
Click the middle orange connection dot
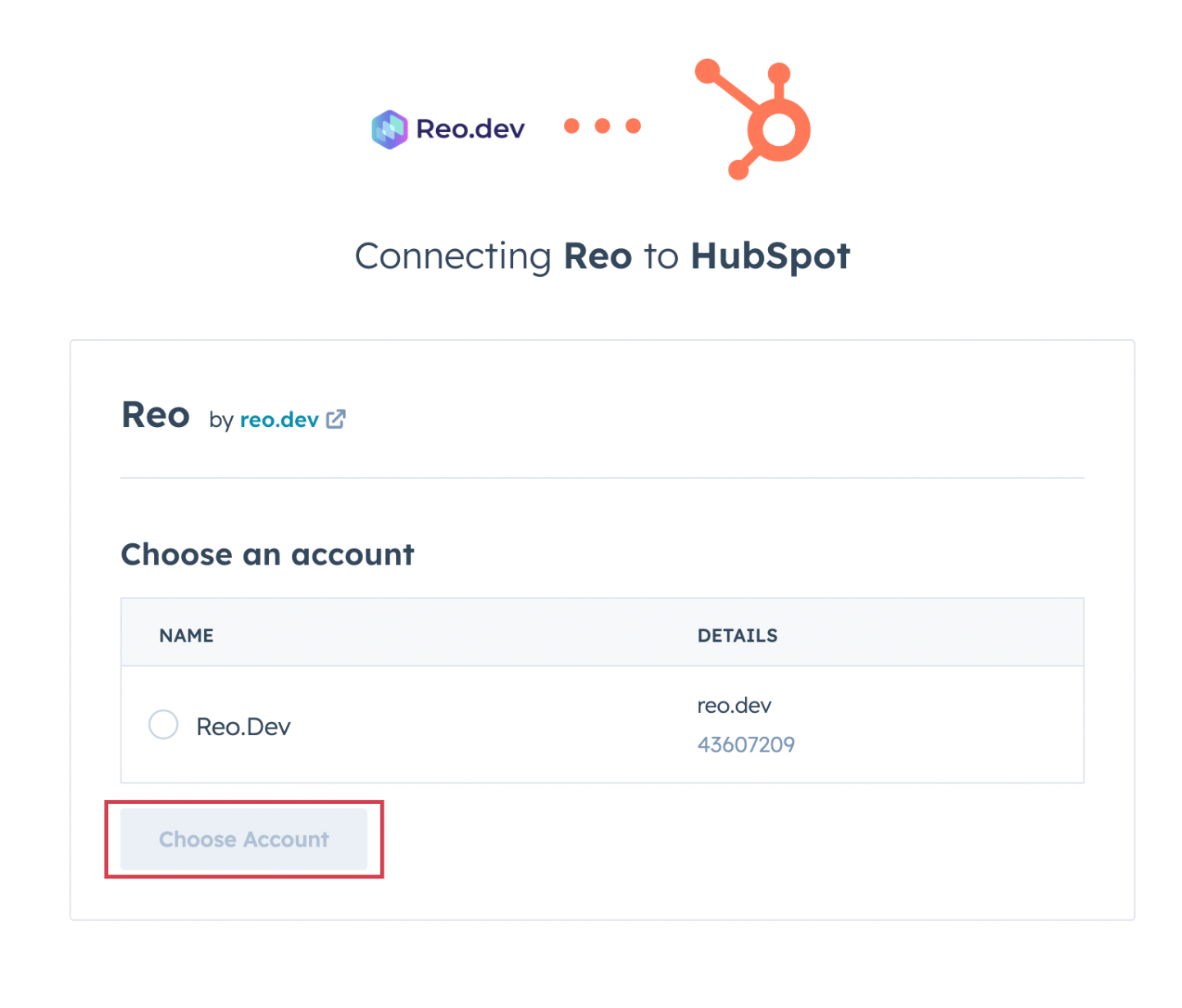click(602, 126)
